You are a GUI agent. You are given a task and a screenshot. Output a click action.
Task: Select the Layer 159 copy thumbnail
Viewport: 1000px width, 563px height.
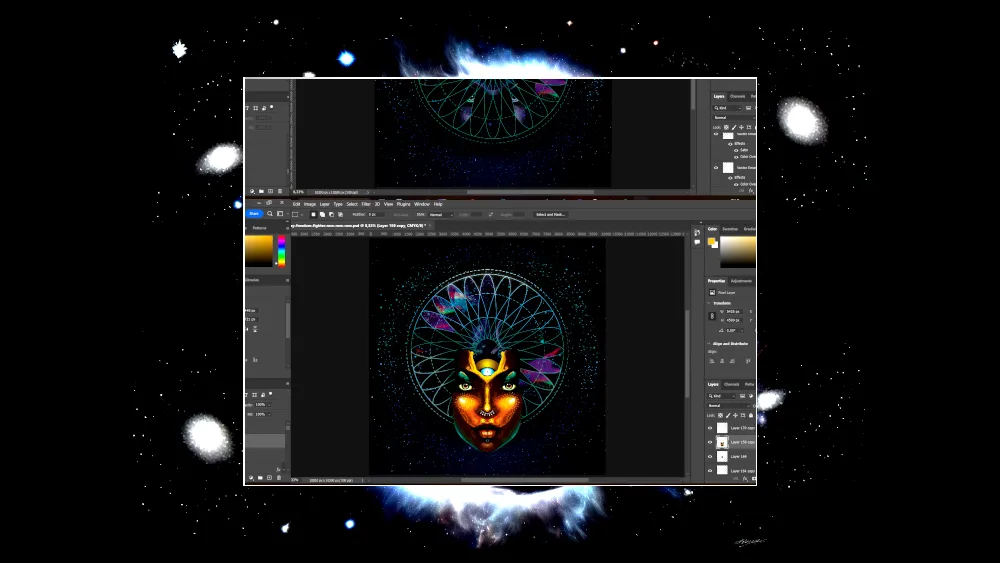tap(722, 442)
